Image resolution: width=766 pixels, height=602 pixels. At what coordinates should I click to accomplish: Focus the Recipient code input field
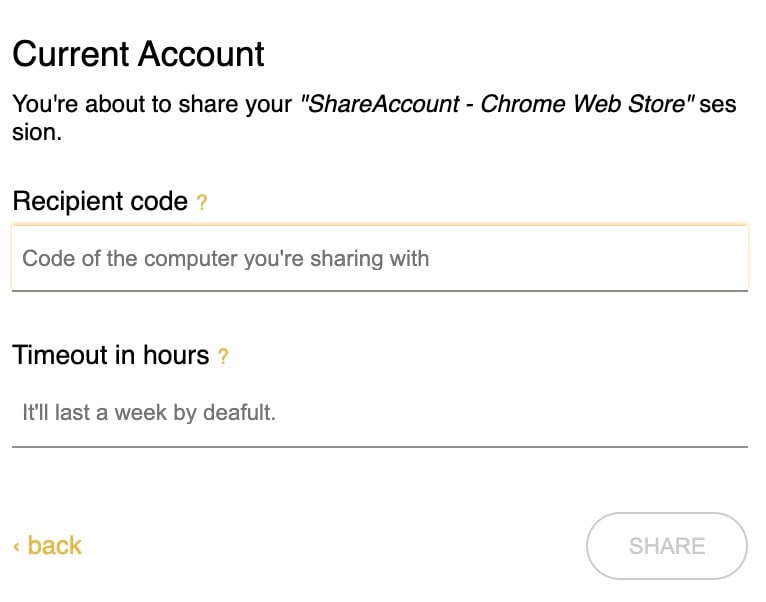(380, 259)
